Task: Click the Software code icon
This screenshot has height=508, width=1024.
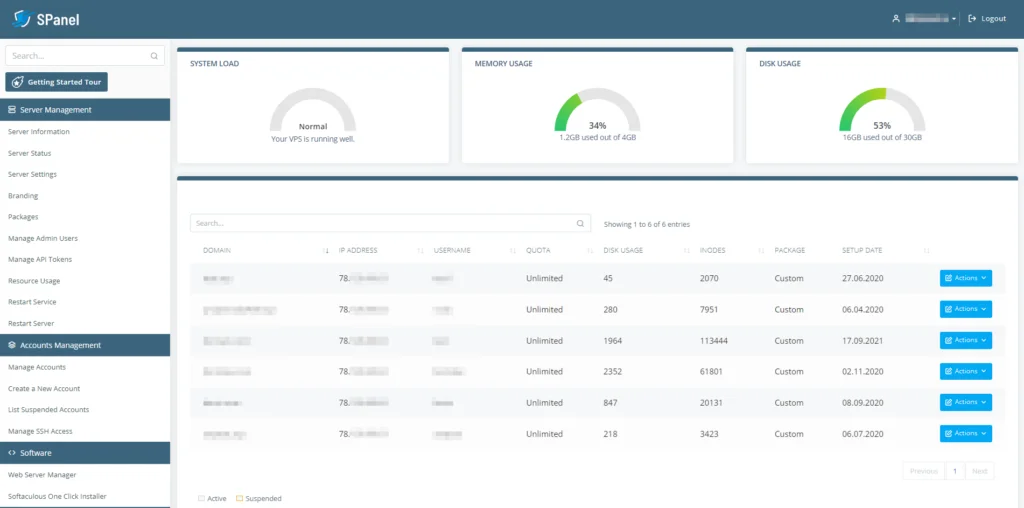Action: click(12, 453)
